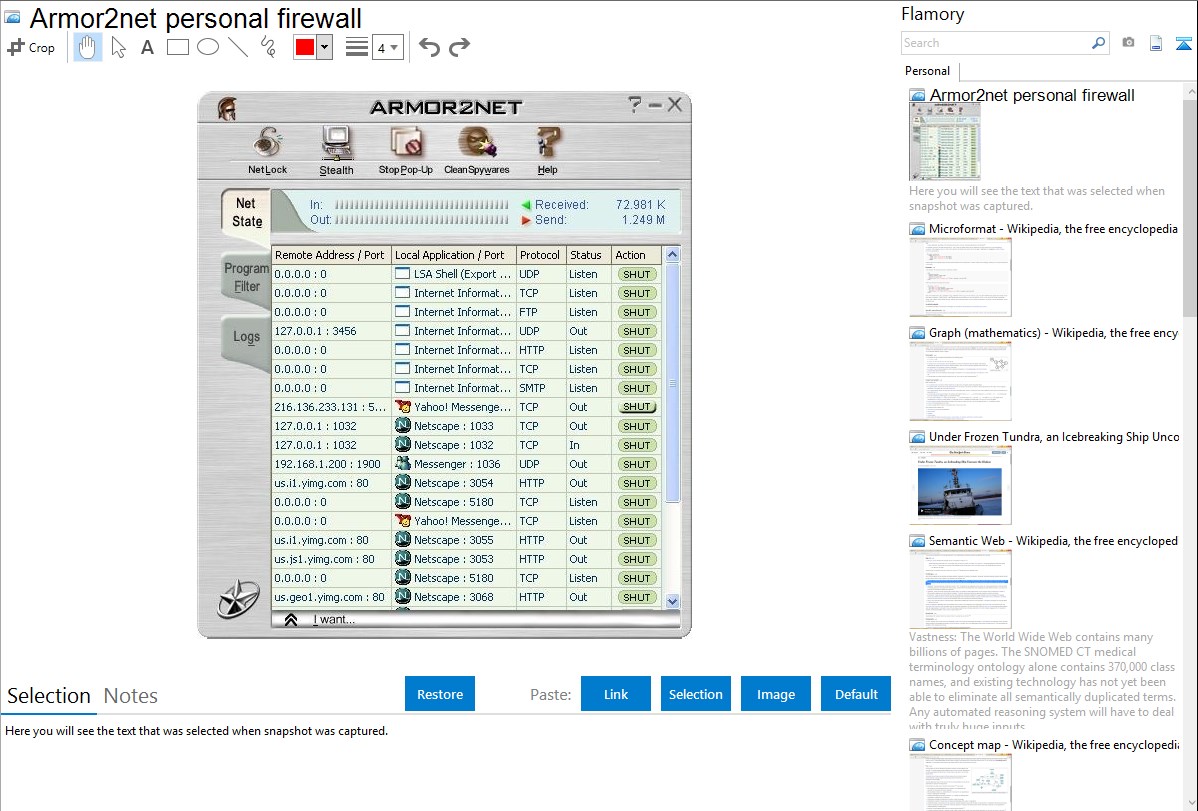Choose the text annotation tool

pyautogui.click(x=147, y=47)
